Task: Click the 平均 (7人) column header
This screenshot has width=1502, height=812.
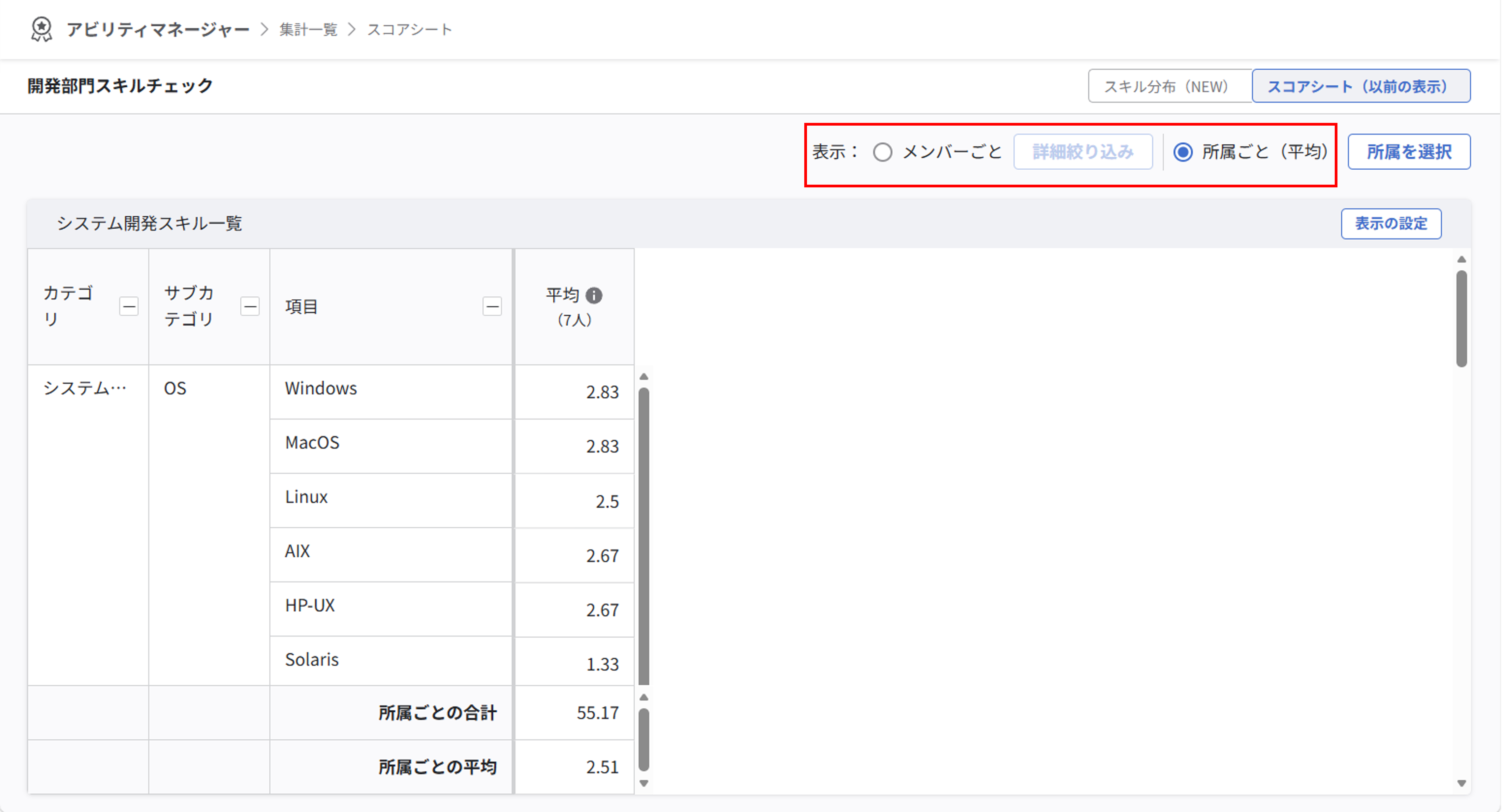Action: pos(574,307)
